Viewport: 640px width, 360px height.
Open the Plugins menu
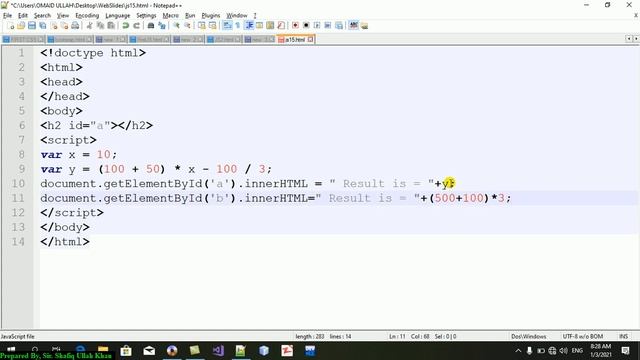[211, 16]
